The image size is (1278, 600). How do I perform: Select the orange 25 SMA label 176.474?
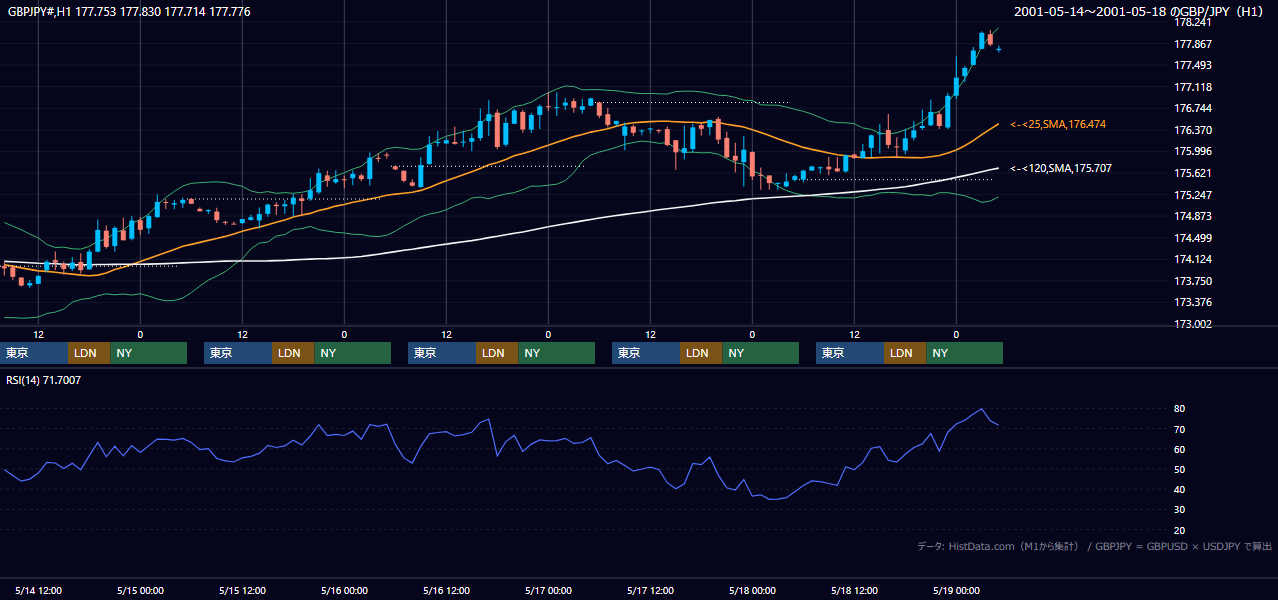pos(1058,124)
